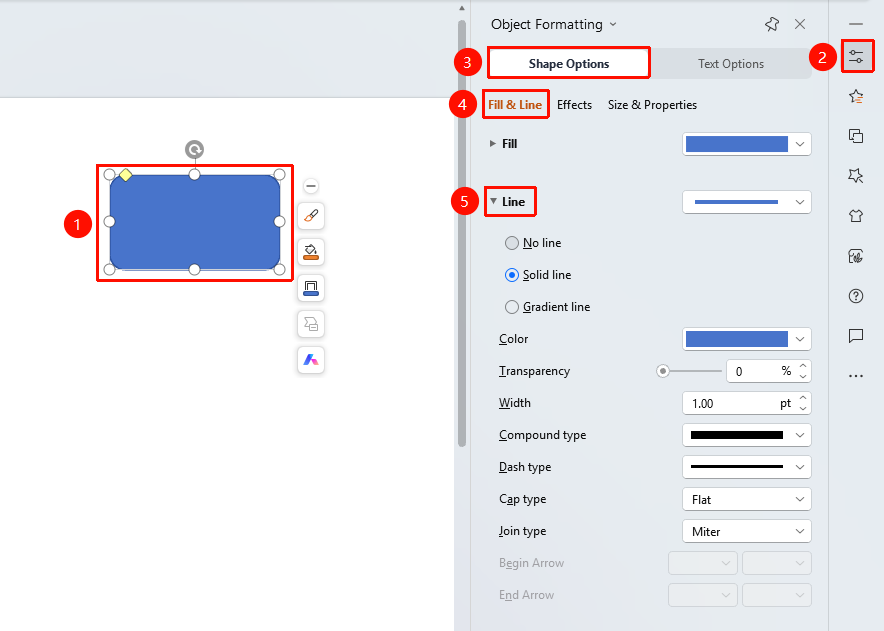Open the Line style preview dropdown
This screenshot has height=631, width=884.
pyautogui.click(x=746, y=202)
